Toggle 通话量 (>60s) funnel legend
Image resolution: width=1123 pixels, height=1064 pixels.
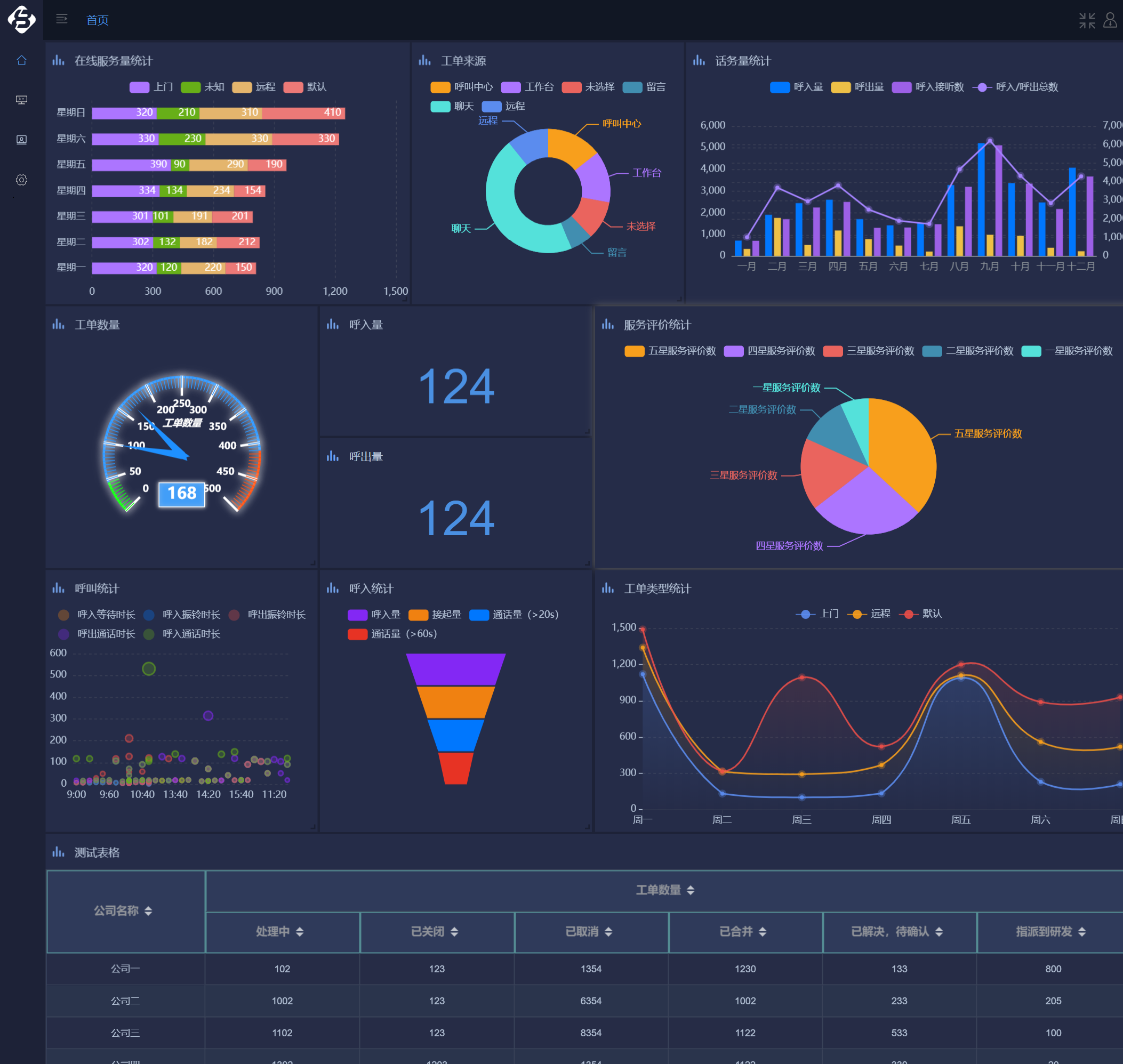coord(392,634)
